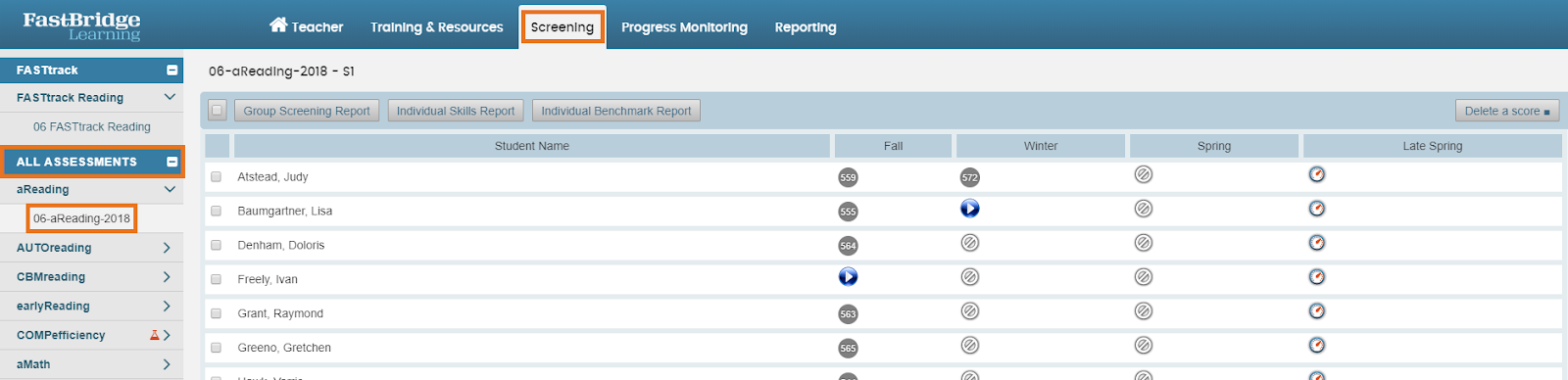
Task: Click the Delete a score button
Action: (x=1507, y=111)
